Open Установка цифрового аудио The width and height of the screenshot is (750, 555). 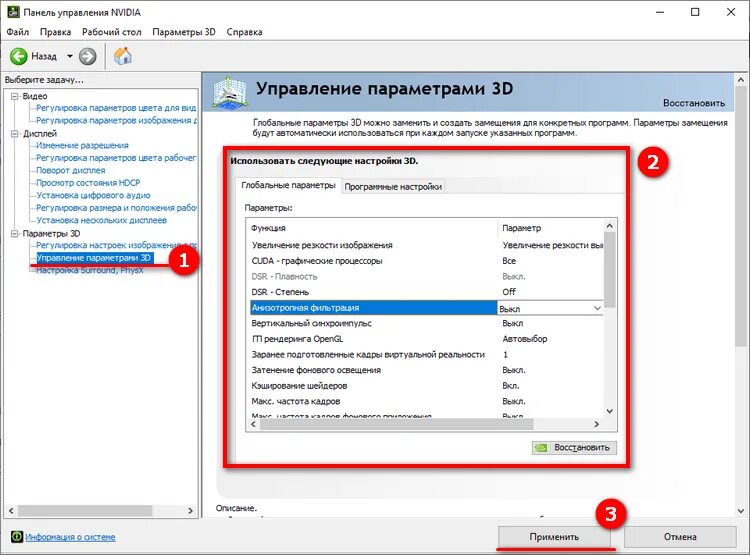click(x=93, y=195)
